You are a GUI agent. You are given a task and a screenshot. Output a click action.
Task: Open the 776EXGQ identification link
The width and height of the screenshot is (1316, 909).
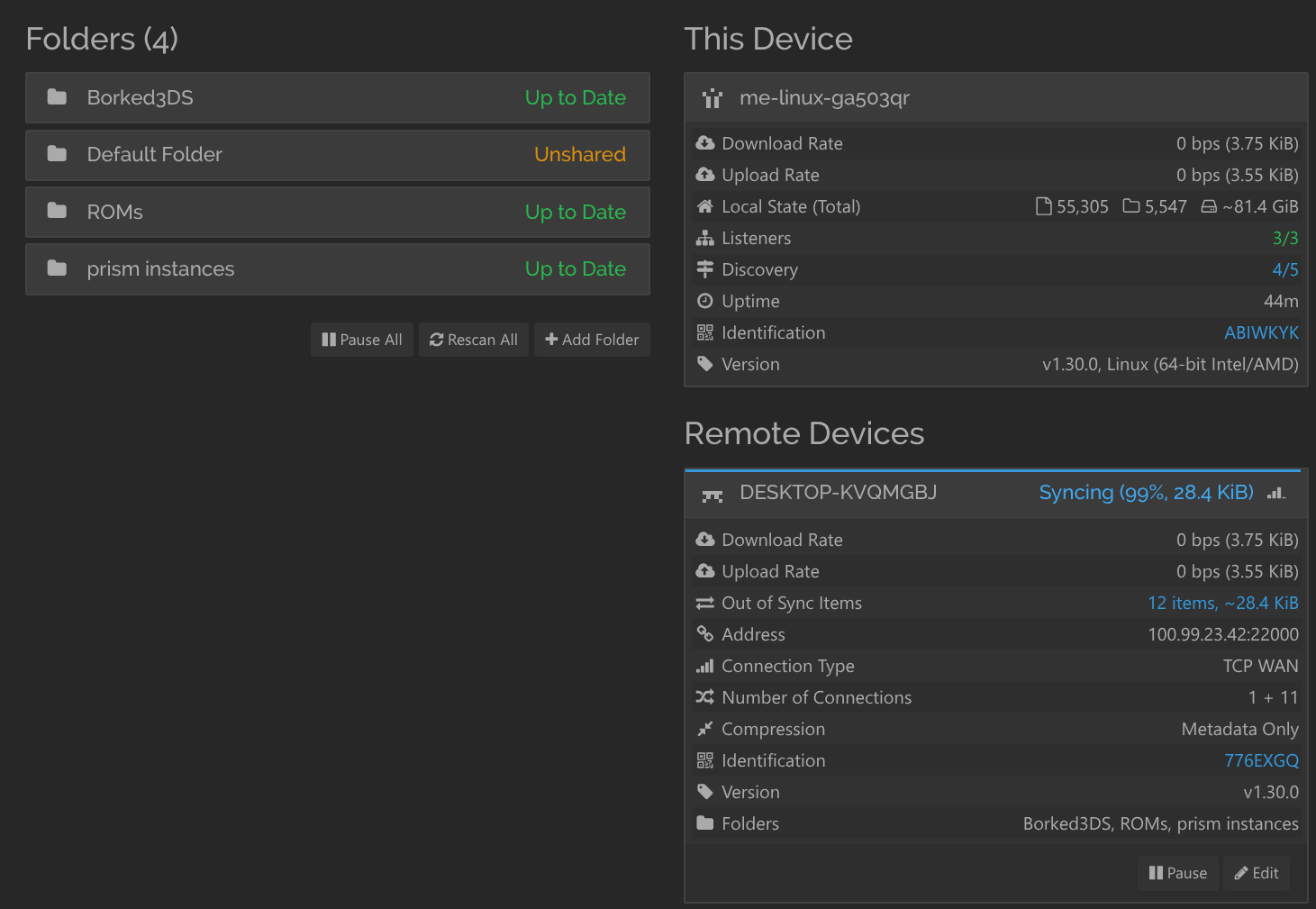coord(1261,760)
